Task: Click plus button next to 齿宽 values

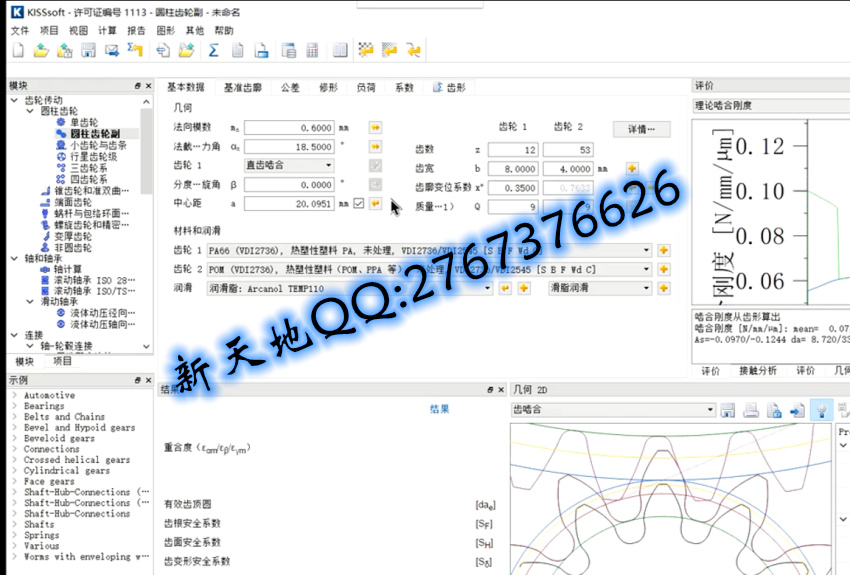Action: [x=632, y=168]
